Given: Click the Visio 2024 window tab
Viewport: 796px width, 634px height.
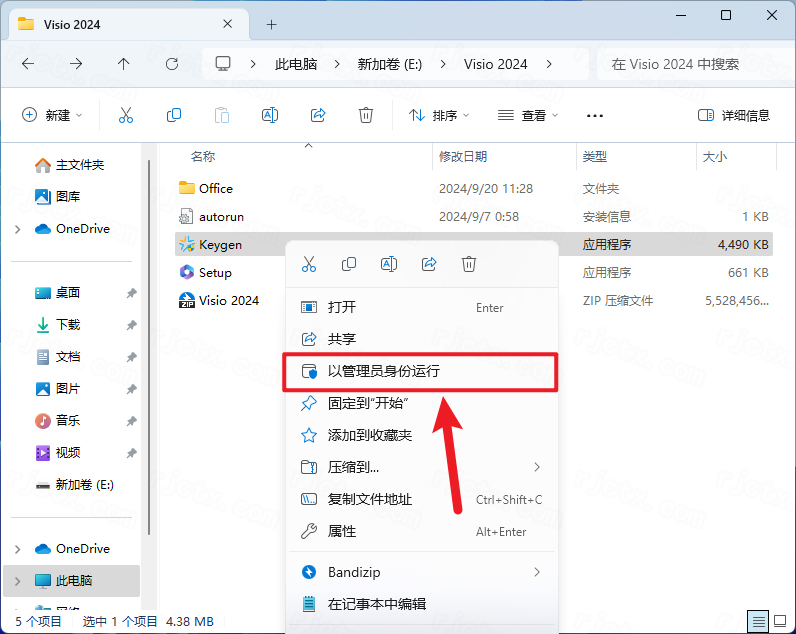Looking at the screenshot, I should [x=129, y=24].
